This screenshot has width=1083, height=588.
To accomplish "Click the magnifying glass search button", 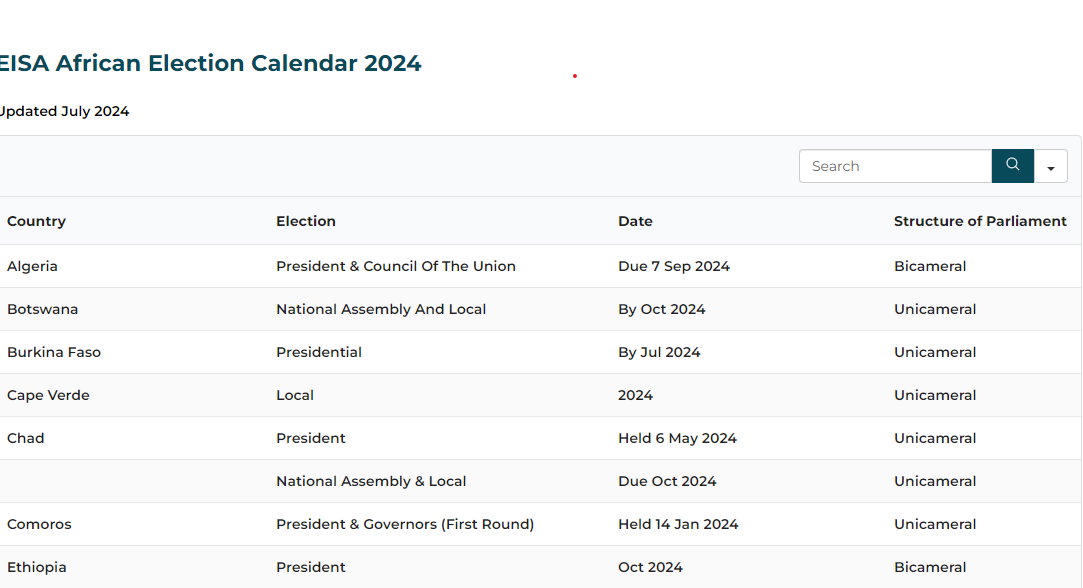I will click(1012, 166).
